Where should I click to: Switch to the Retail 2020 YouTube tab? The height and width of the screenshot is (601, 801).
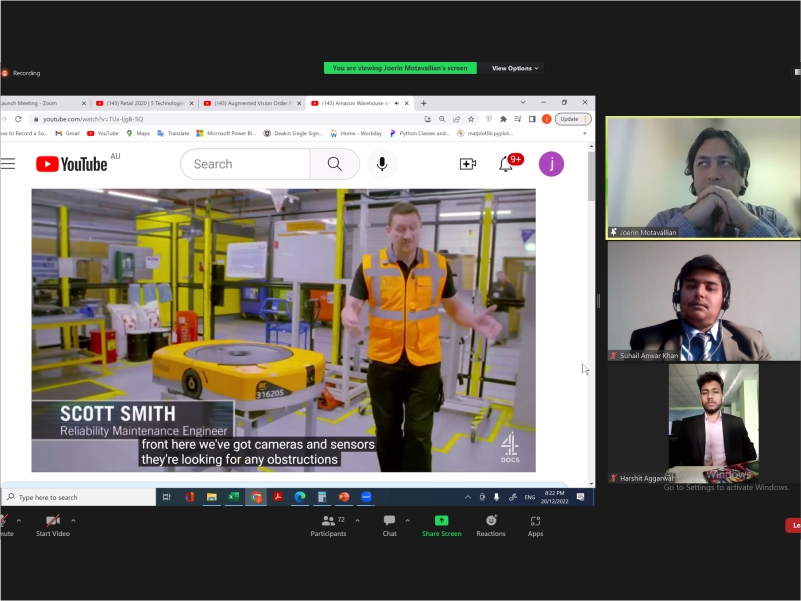point(145,103)
